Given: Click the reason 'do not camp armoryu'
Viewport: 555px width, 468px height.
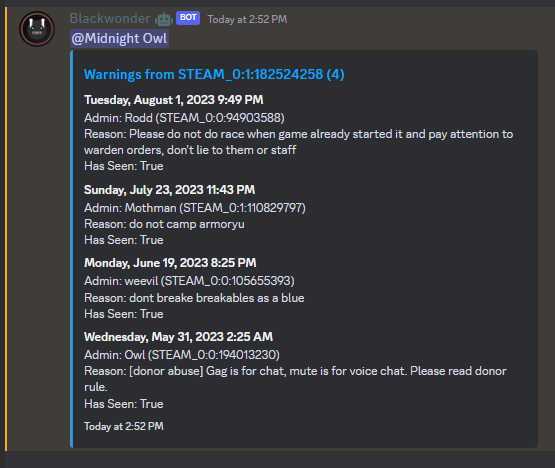Looking at the screenshot, I should (187, 224).
